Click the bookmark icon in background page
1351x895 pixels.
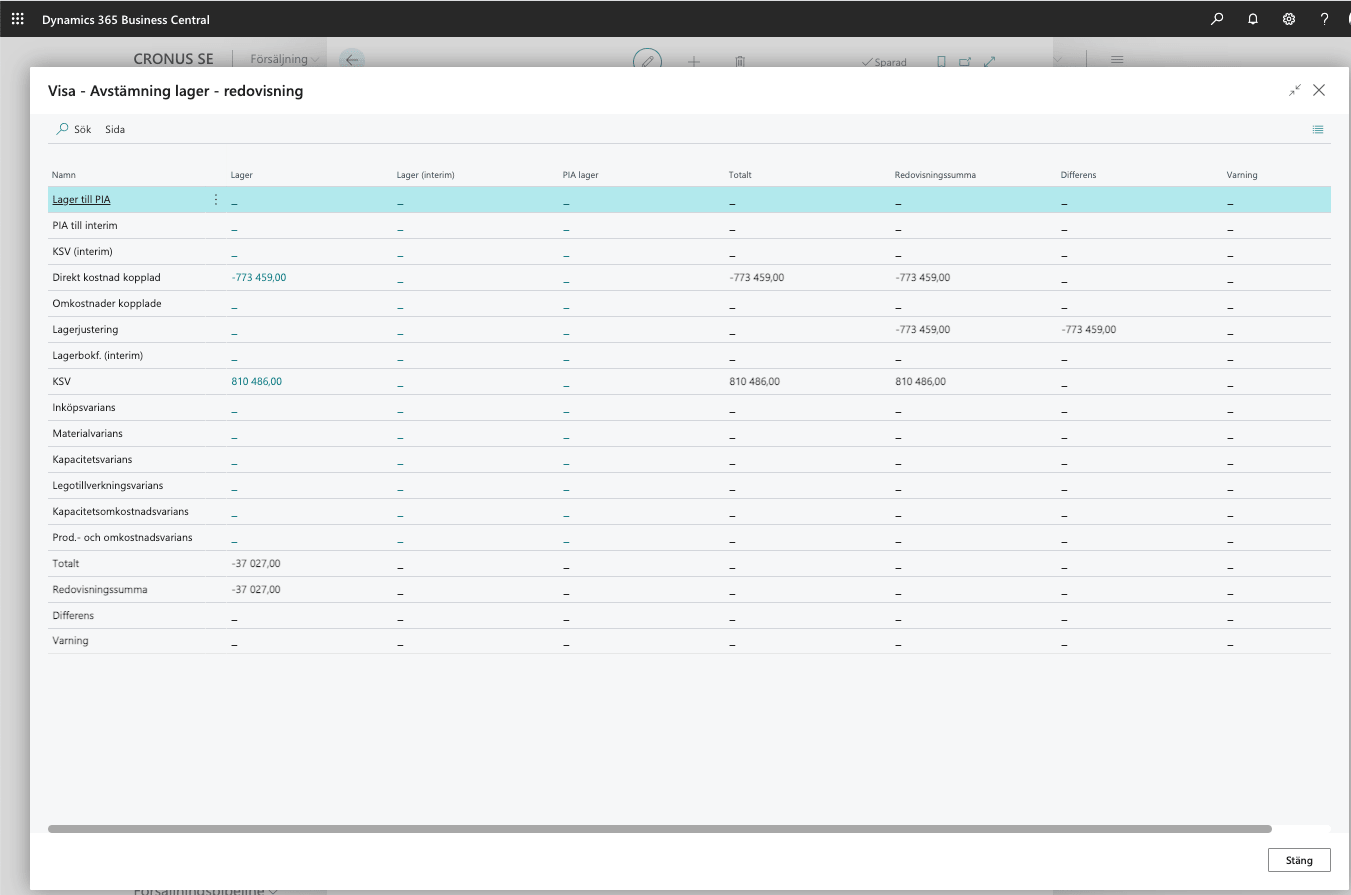pos(941,61)
